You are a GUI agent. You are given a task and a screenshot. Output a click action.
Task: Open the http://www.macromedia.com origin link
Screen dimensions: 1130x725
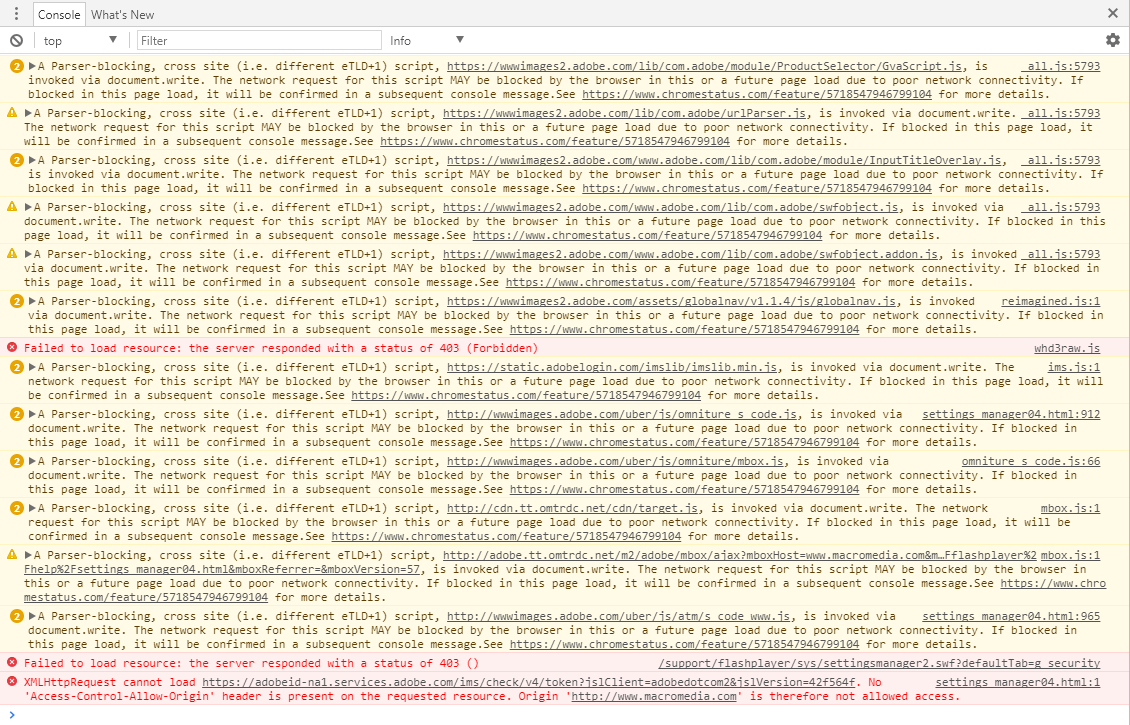tap(654, 696)
